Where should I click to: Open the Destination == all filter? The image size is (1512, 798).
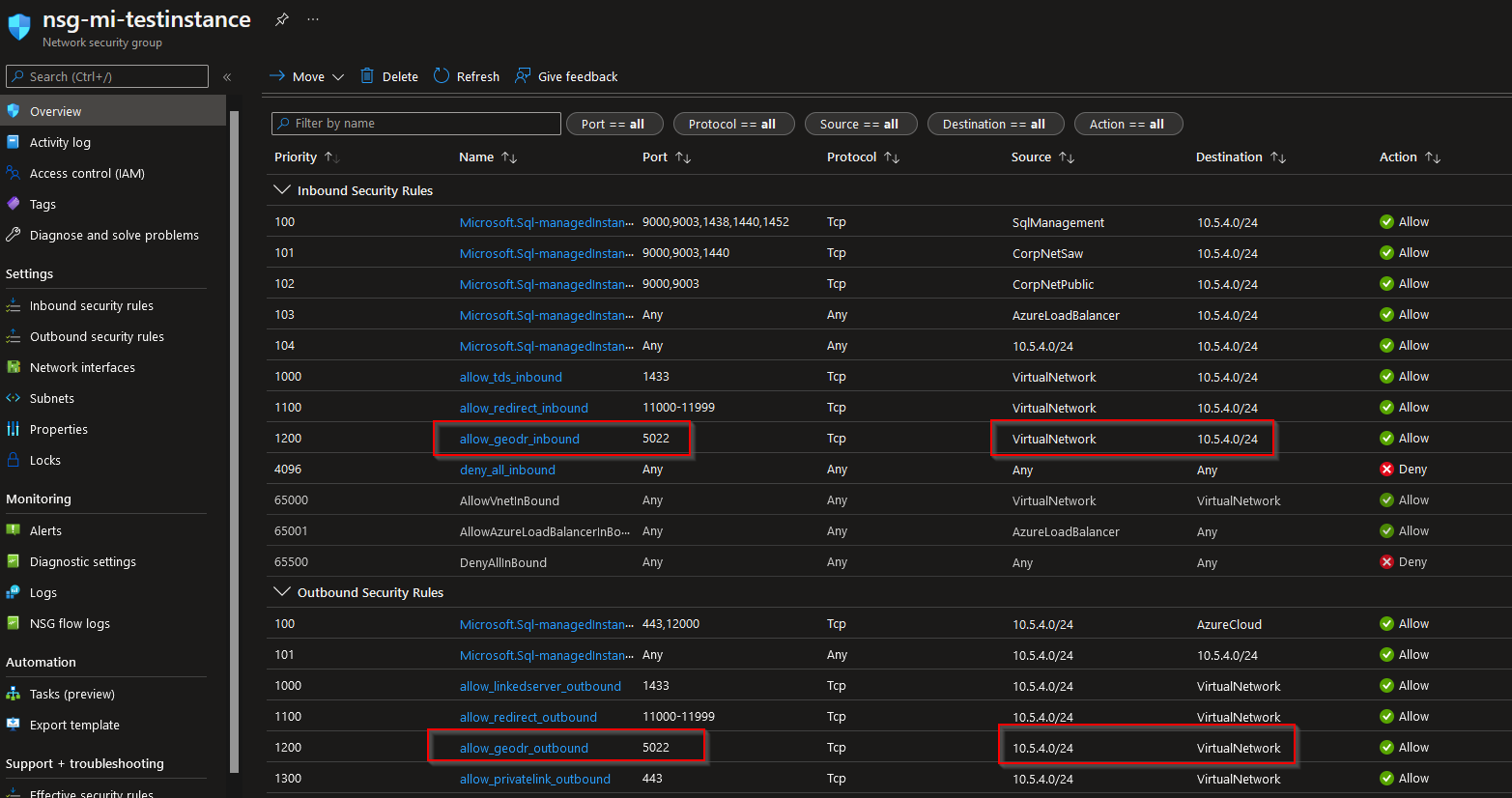[x=995, y=124]
